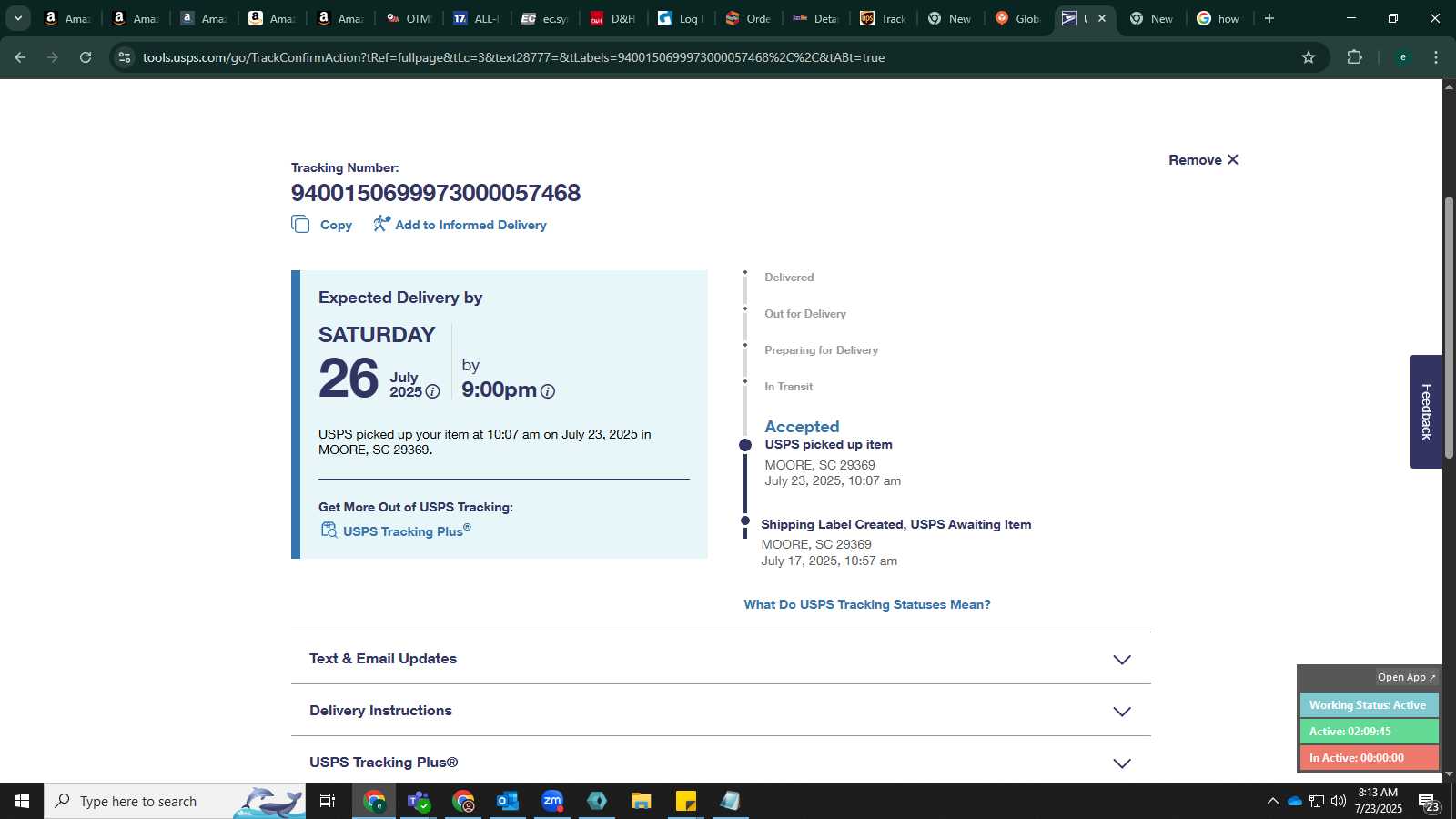The width and height of the screenshot is (1456, 819).
Task: Expand the USPS Tracking Plus® accordion section
Action: (x=721, y=763)
